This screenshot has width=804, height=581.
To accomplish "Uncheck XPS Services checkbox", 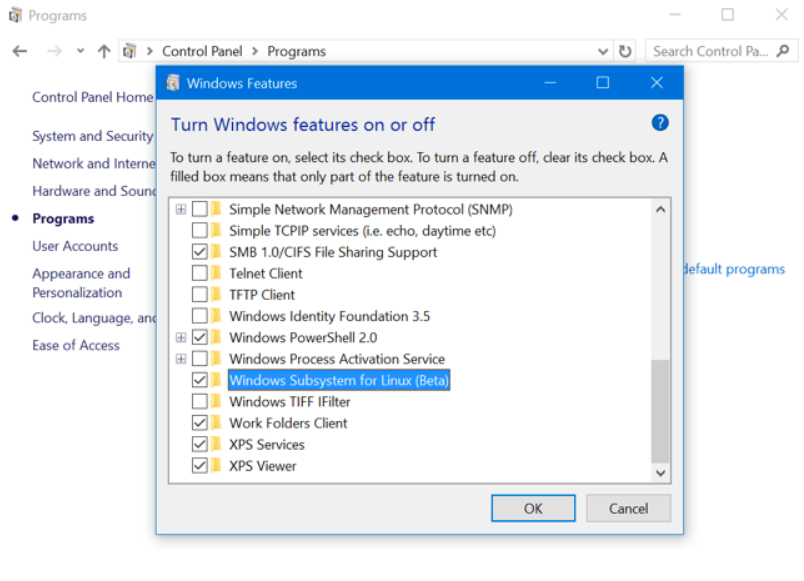I will tap(200, 444).
